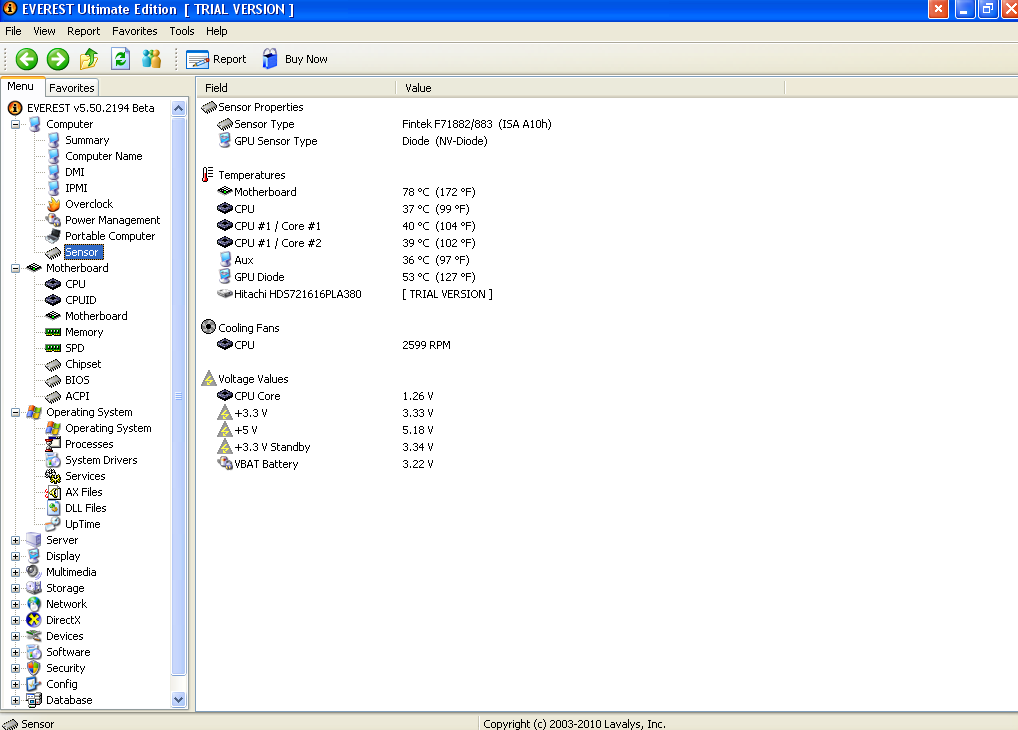
Task: Open the Tools menu
Action: click(x=182, y=31)
